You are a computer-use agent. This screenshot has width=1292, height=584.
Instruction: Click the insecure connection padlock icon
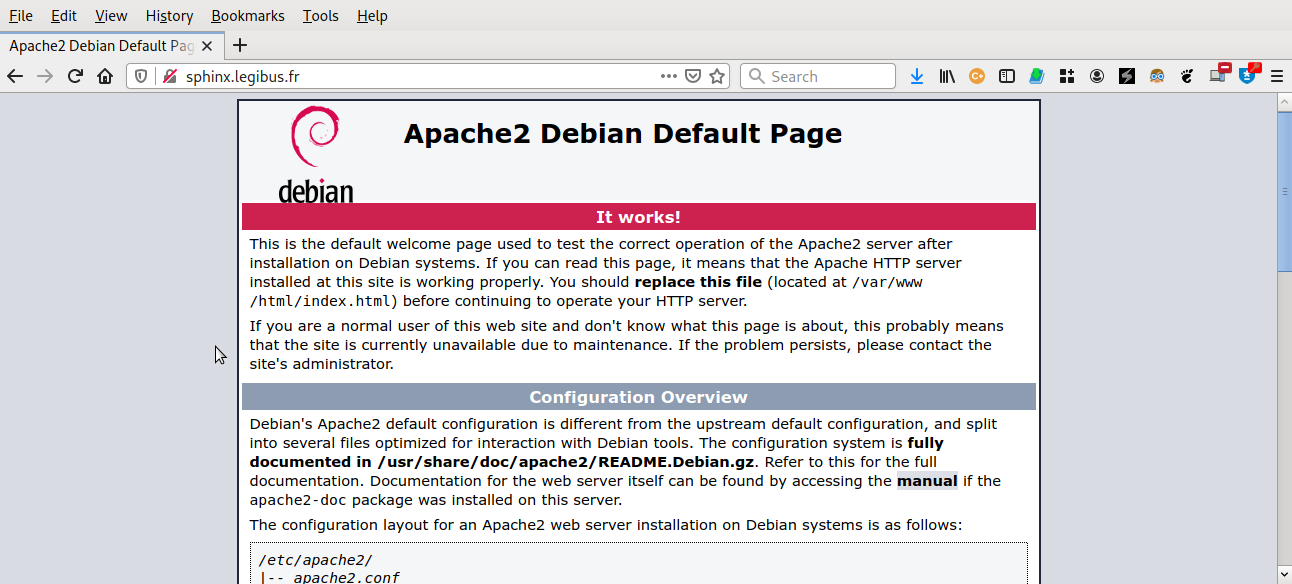pos(169,76)
